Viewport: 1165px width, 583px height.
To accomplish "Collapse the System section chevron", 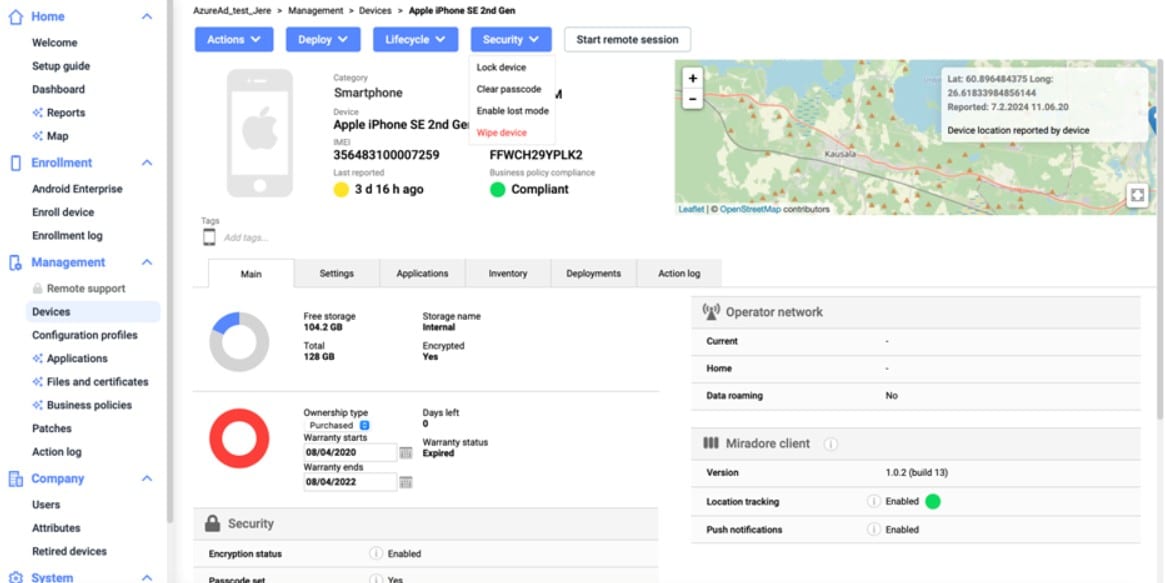I will [x=147, y=577].
